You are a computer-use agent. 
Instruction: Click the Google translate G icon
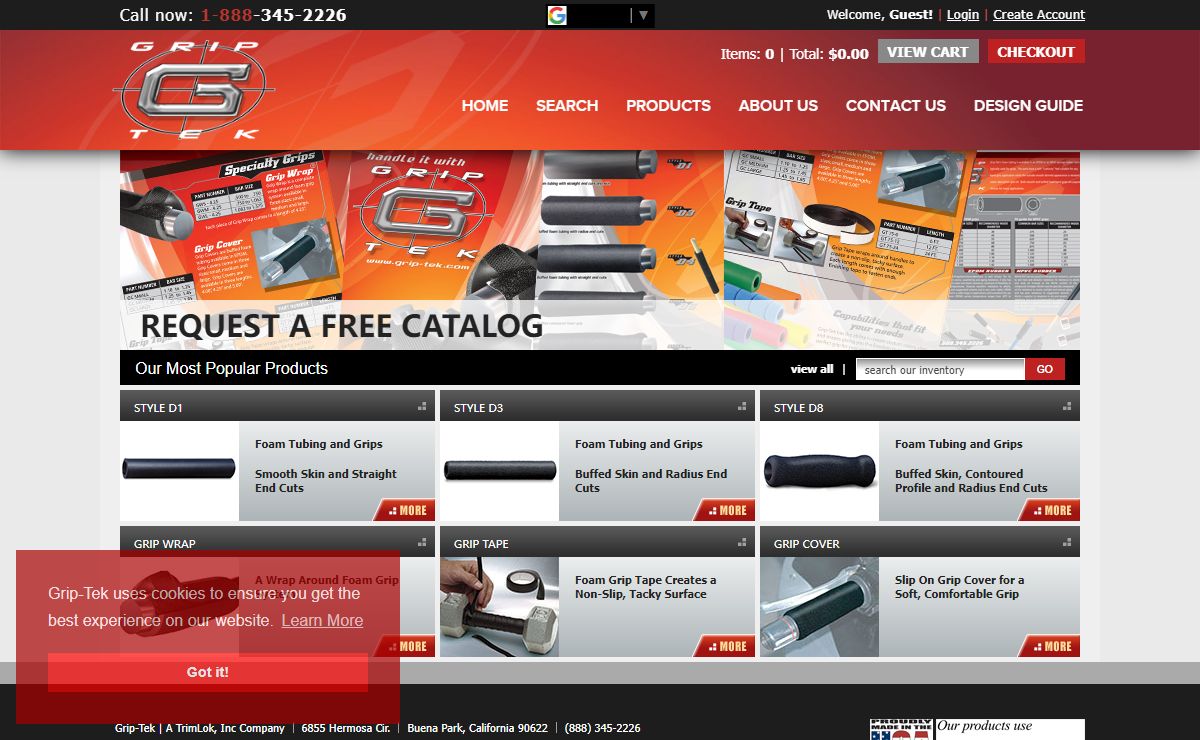pyautogui.click(x=557, y=15)
